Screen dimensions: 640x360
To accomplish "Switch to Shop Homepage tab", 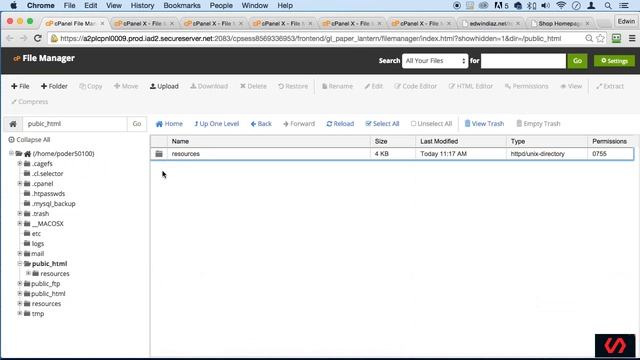I will [560, 24].
